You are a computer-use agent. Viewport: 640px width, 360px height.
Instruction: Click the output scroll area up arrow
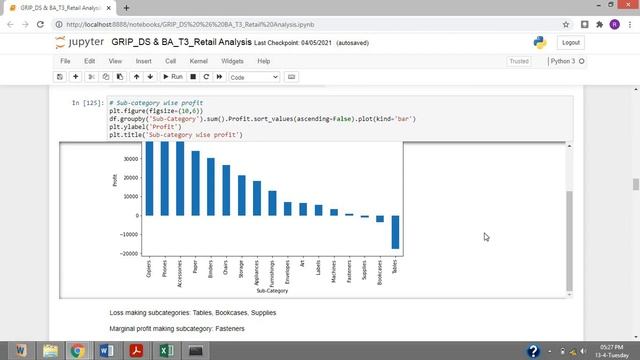click(569, 146)
